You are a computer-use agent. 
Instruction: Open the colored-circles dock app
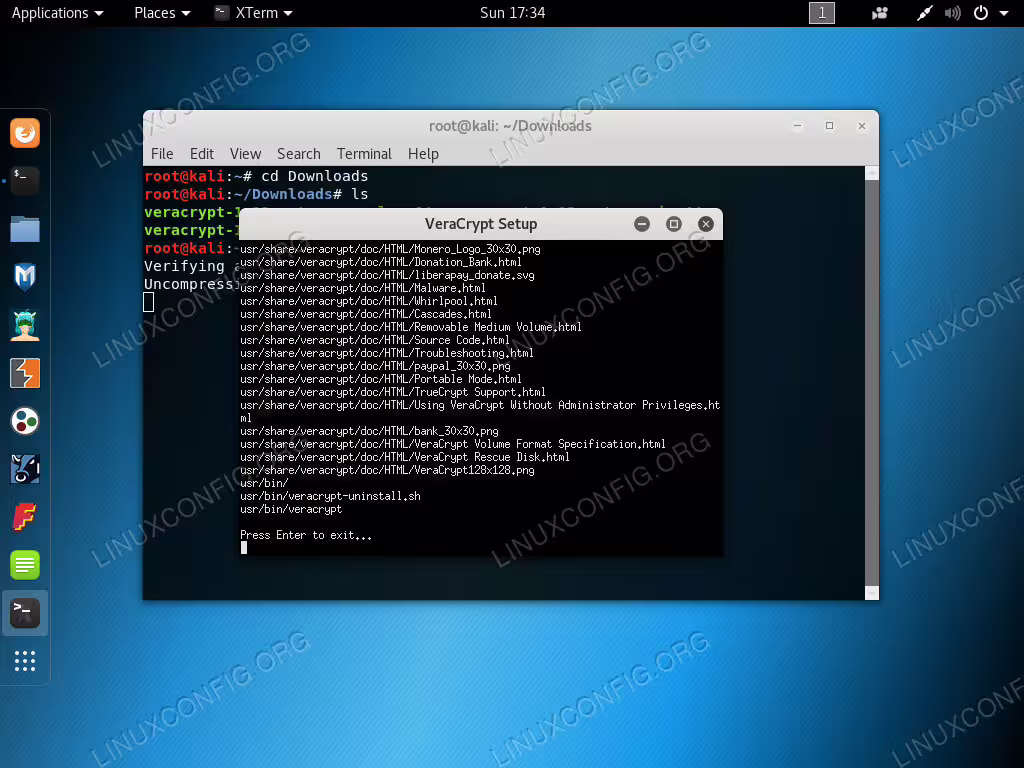coord(25,421)
